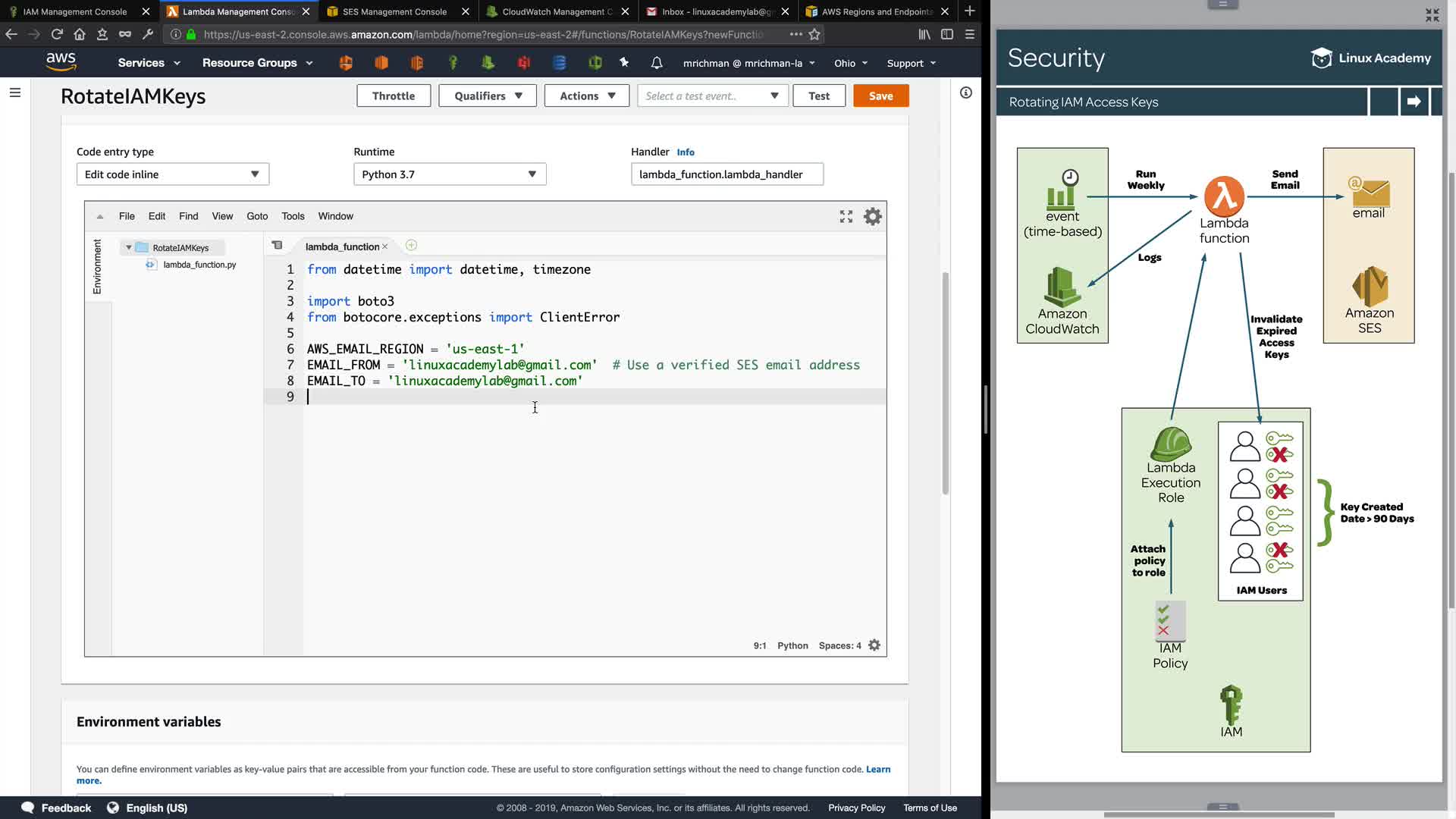Expand the Code entry type dropdown

coord(172,174)
